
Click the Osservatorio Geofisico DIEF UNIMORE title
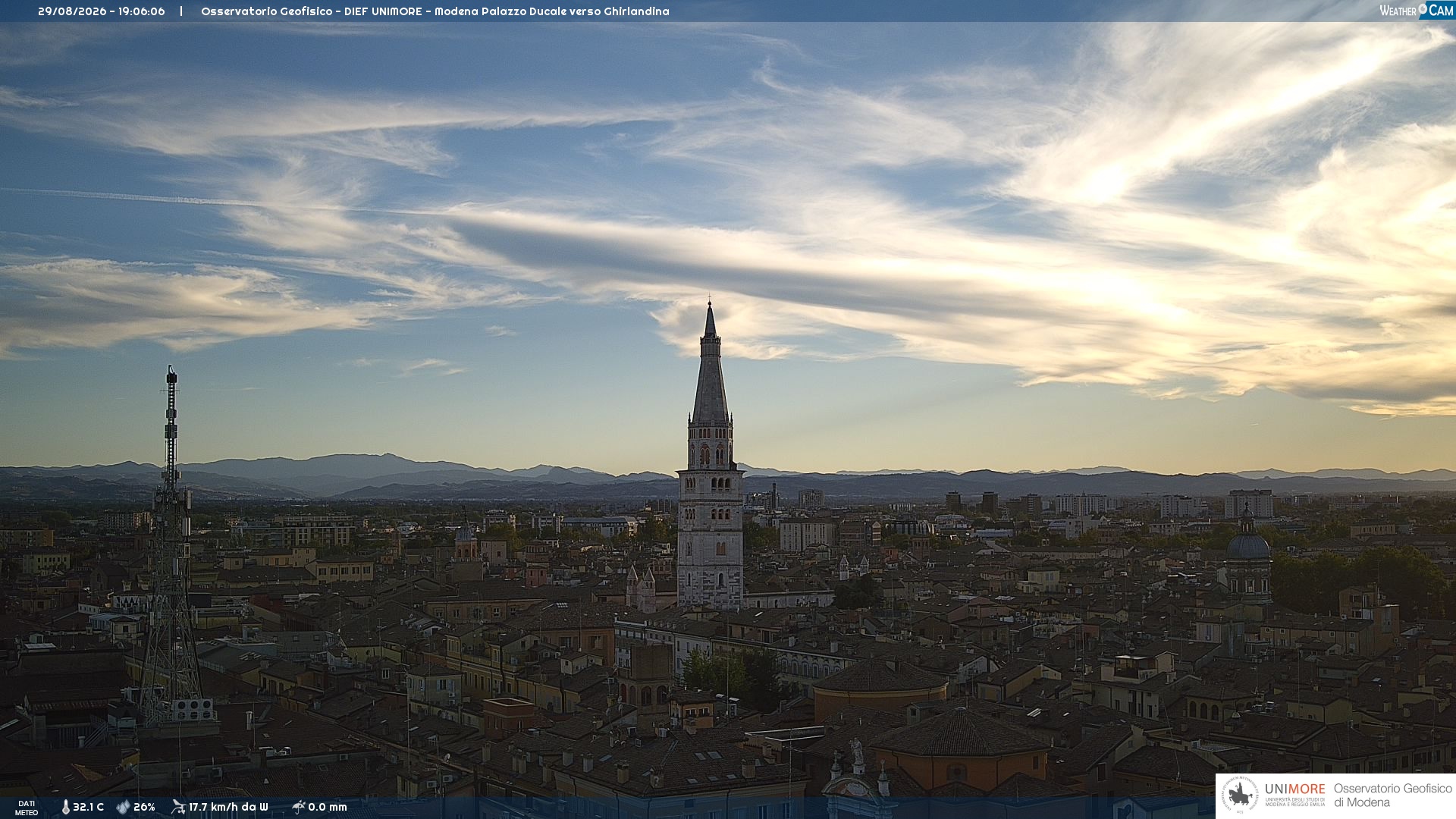pyautogui.click(x=311, y=11)
